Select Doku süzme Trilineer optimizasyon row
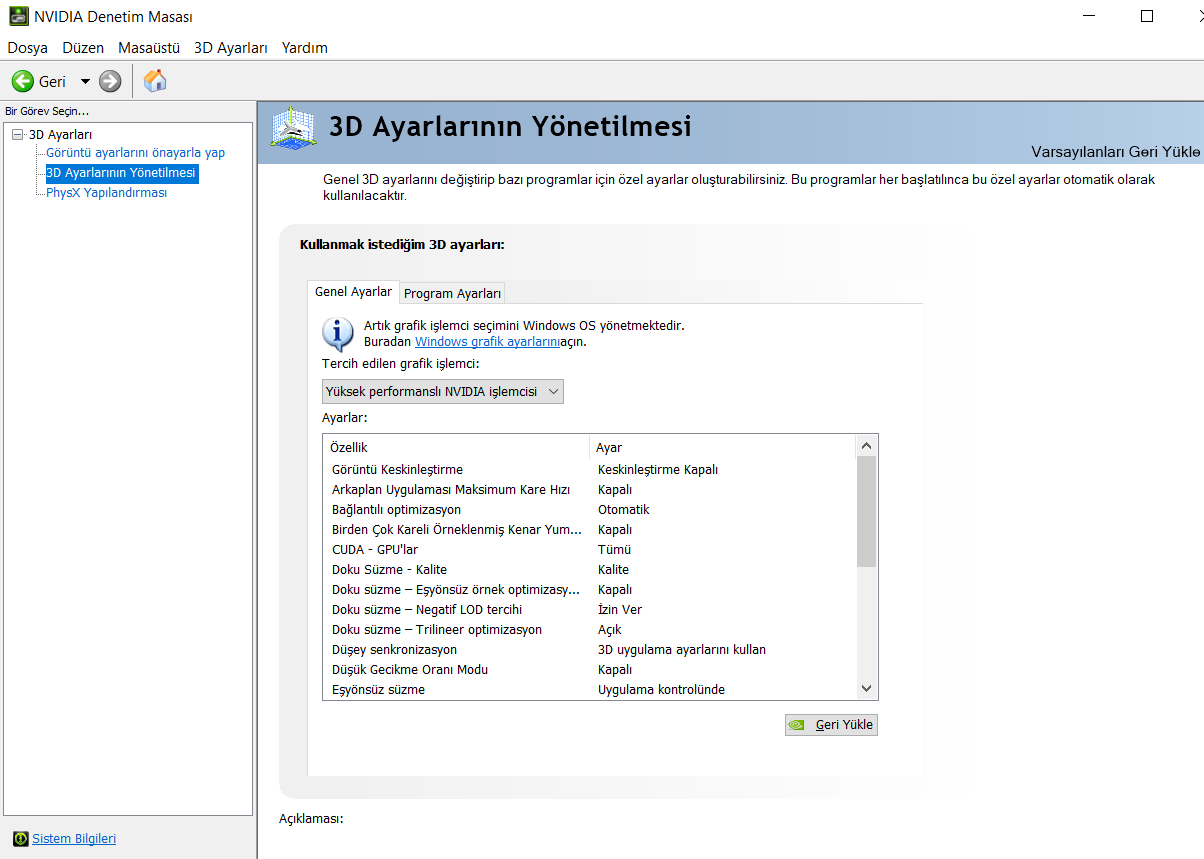The image size is (1204, 859). point(590,629)
